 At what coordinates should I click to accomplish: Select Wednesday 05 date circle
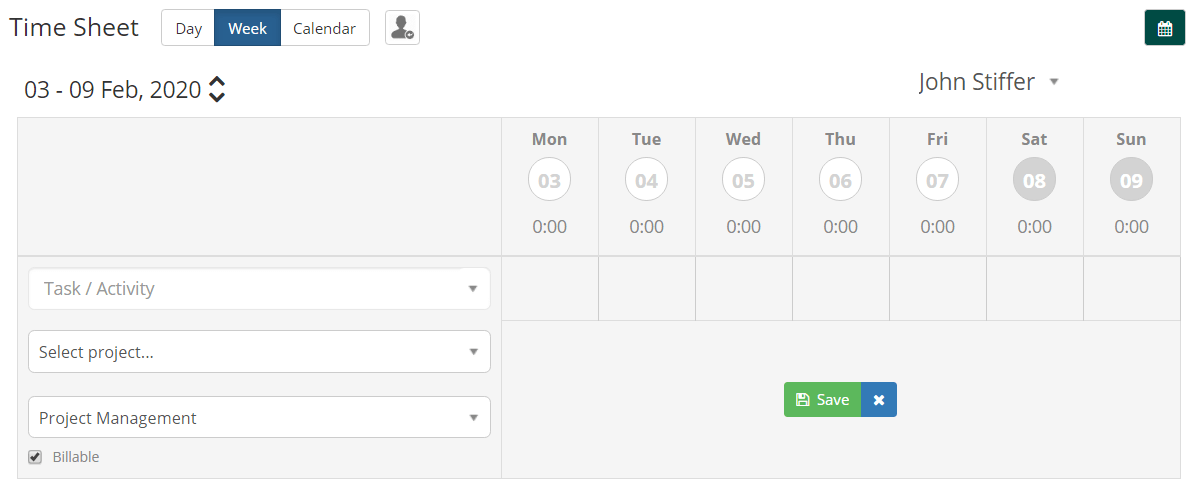coord(744,180)
